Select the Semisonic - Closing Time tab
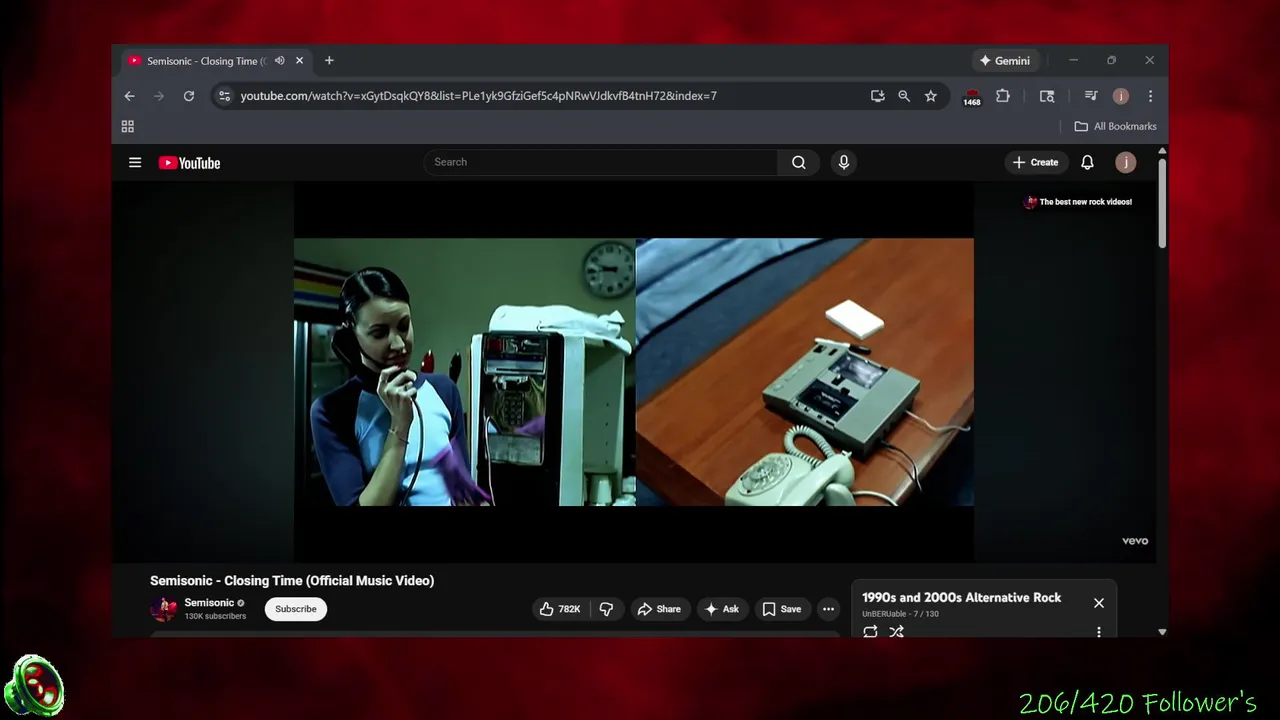Screen dimensions: 1280x720 pos(205,61)
